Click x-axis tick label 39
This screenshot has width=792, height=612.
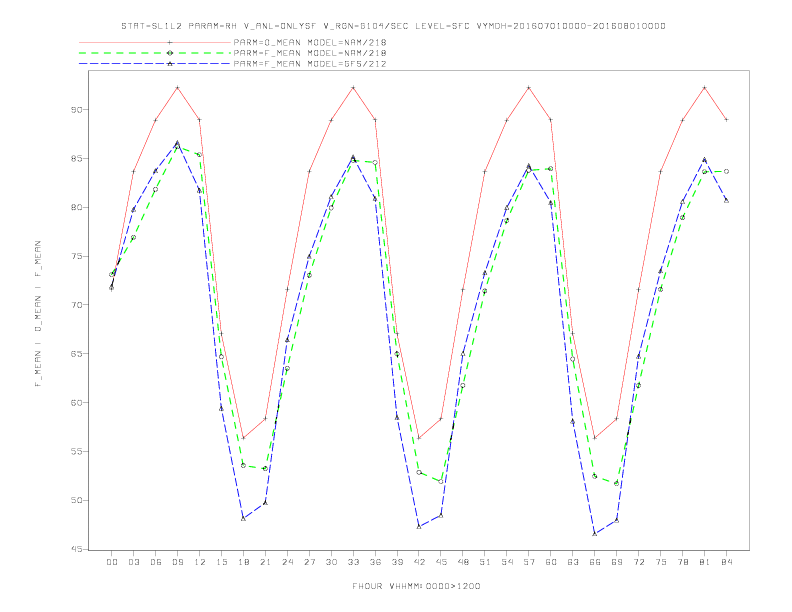tap(397, 562)
